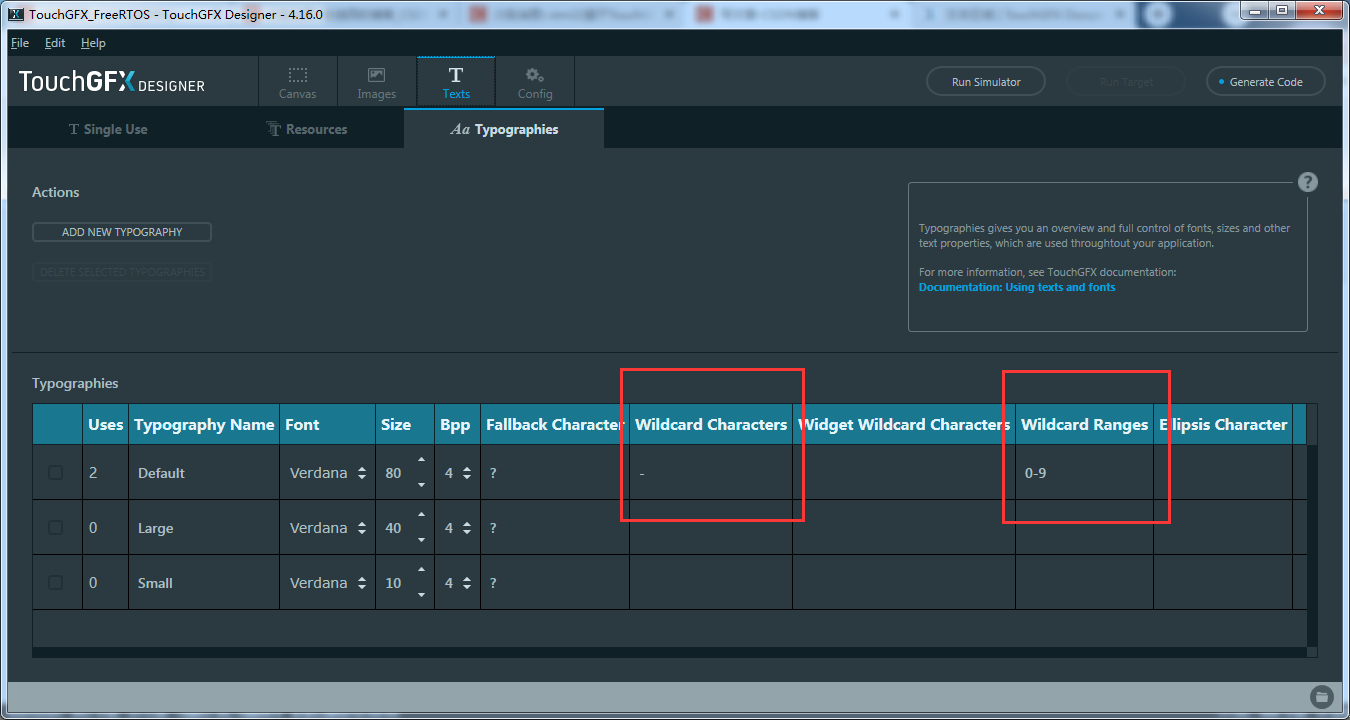
Task: Open Bpp dropdown for Default typography
Action: 457,473
